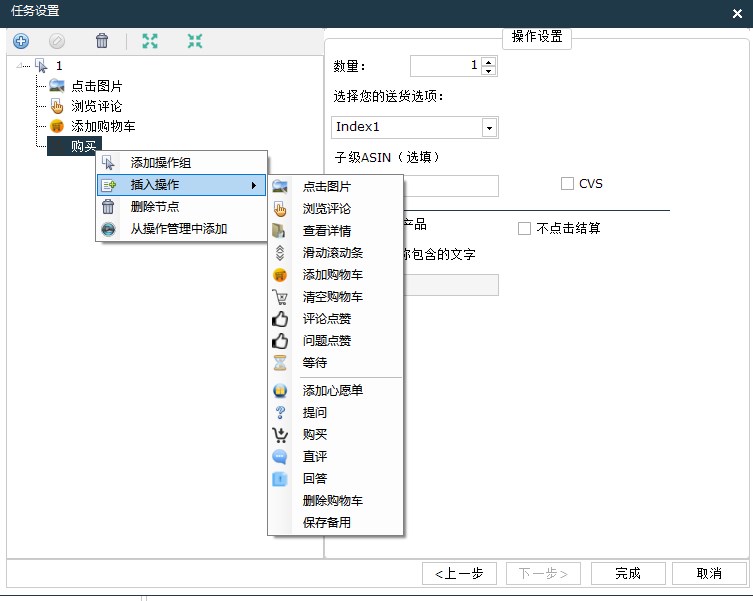753x601 pixels.
Task: Click the blue add (plus) toolbar icon
Action: point(21,41)
